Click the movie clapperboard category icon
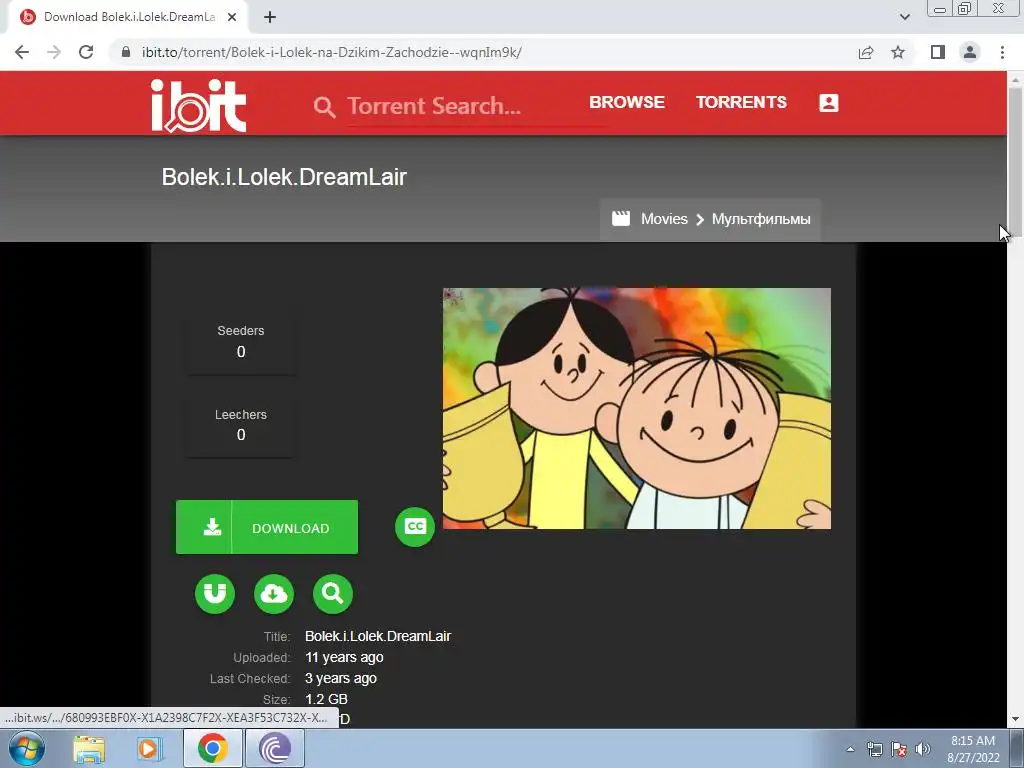 (620, 218)
